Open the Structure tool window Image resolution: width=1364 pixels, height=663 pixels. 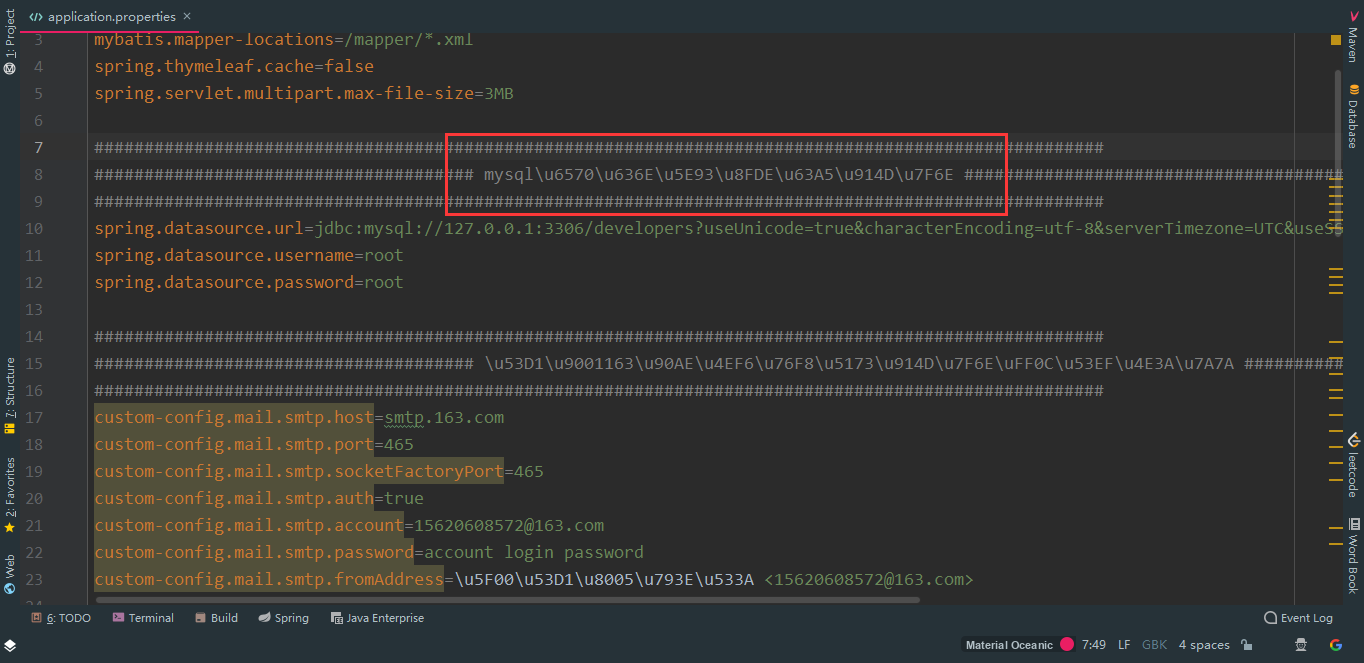[10, 396]
